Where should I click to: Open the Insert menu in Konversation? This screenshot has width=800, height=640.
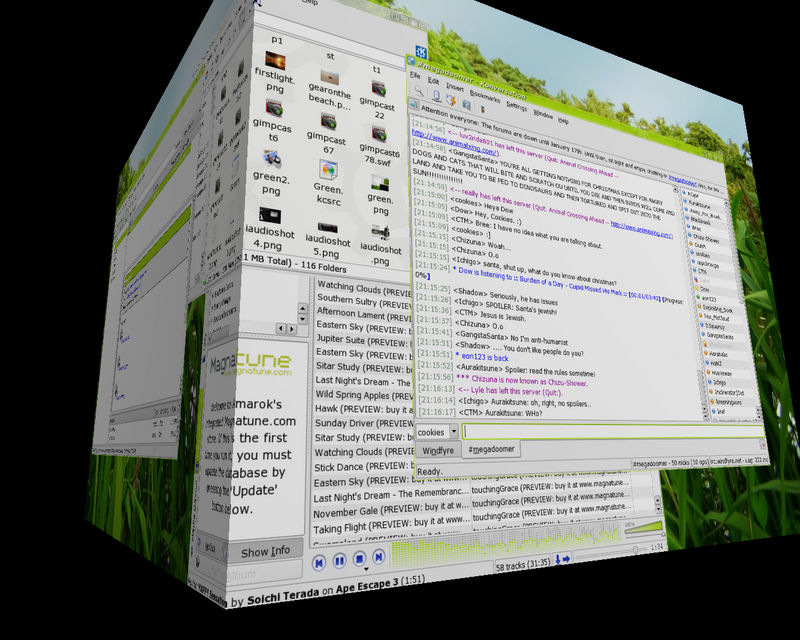[x=455, y=87]
